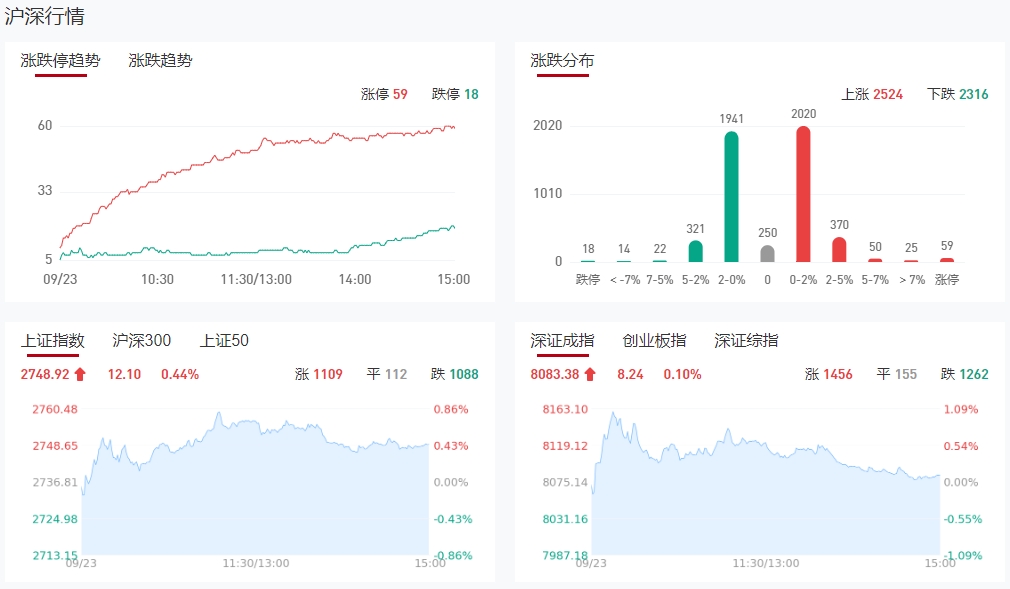Screen dimensions: 1010x589
Task: Select the 涨跌停趋势 tab
Action: pos(60,60)
